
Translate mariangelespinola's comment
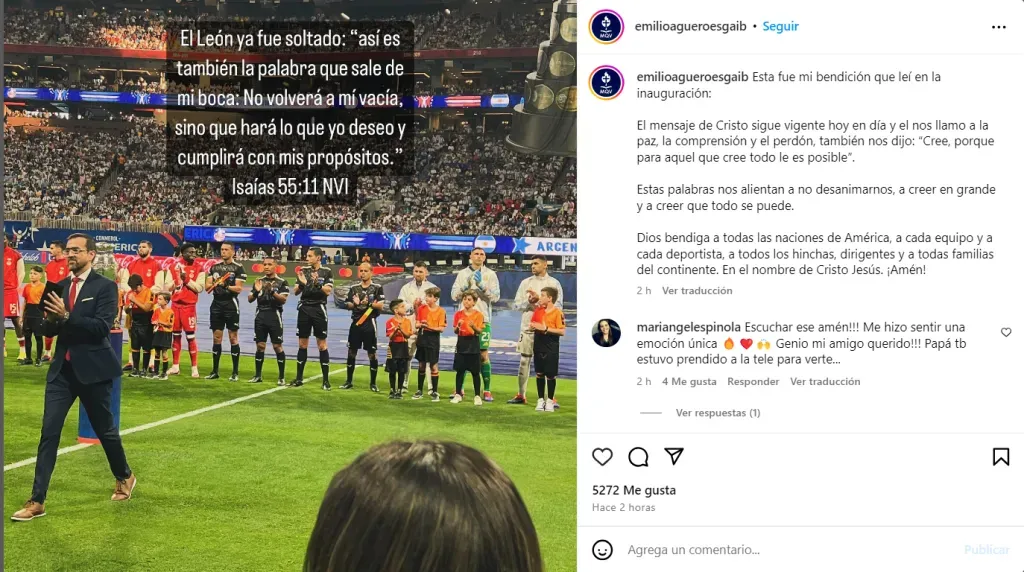(x=825, y=381)
